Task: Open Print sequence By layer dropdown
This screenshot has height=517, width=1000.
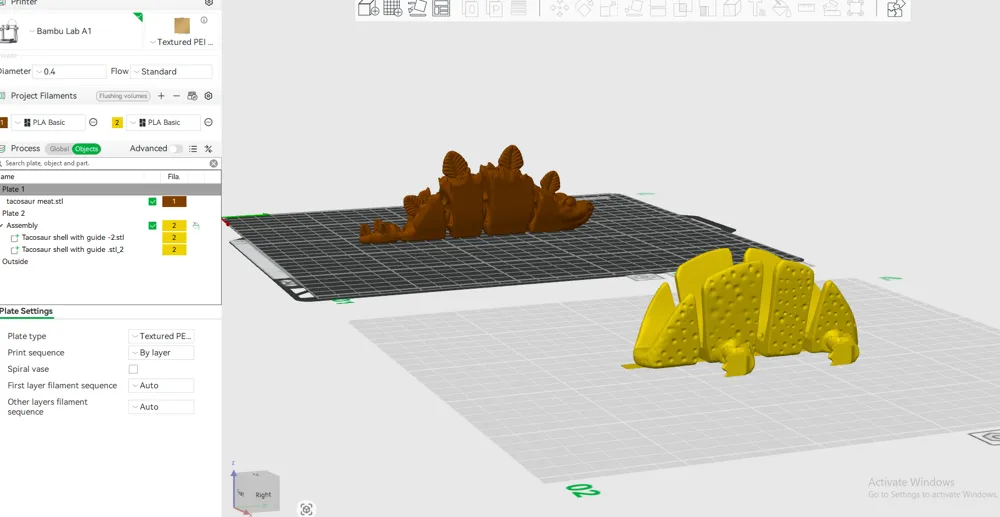Action: coord(161,353)
